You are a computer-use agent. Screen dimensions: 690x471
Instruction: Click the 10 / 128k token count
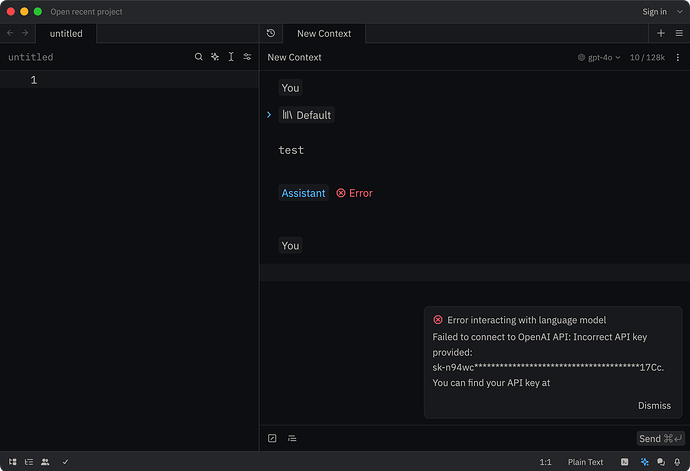click(647, 57)
